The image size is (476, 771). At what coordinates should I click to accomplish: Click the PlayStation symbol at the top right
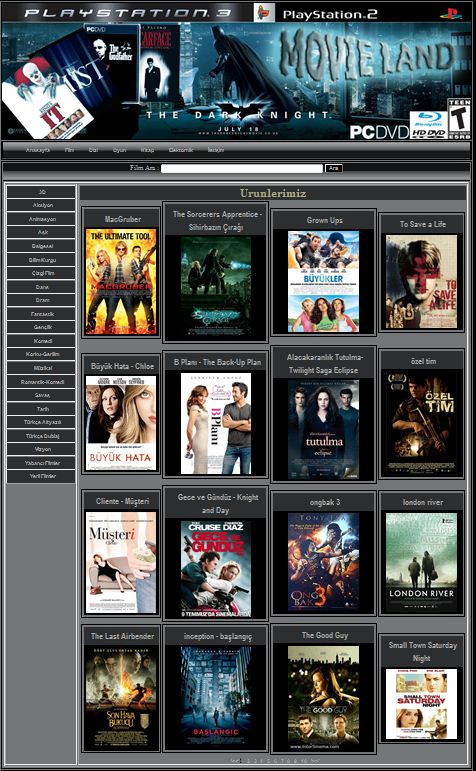point(451,13)
